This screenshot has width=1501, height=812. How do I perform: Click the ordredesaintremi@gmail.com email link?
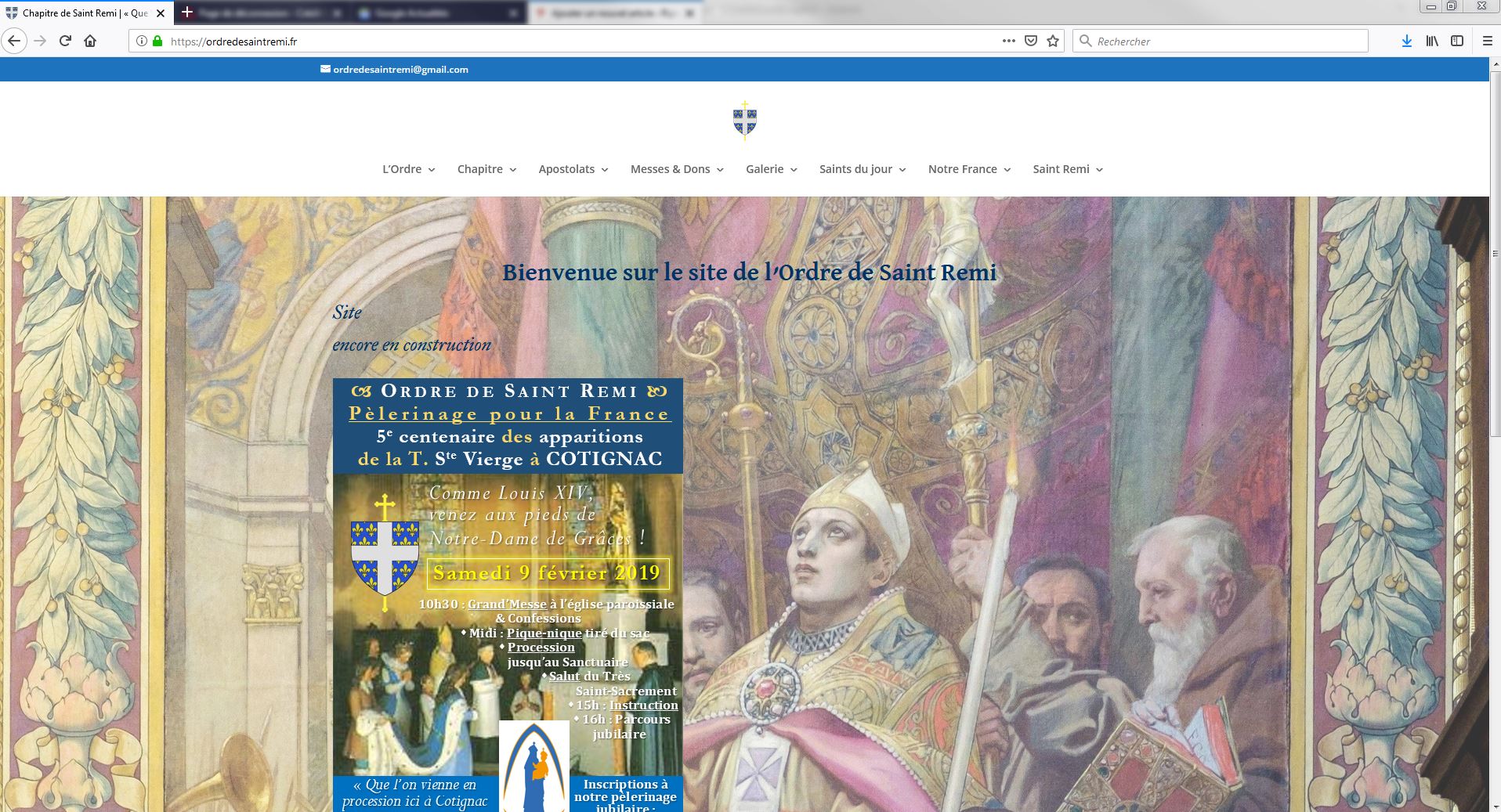(x=400, y=70)
